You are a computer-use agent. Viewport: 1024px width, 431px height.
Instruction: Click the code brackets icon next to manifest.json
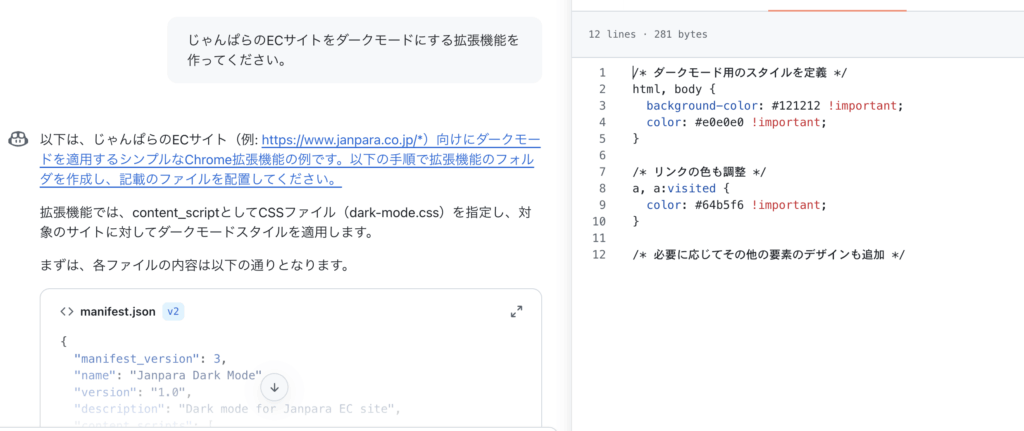click(x=67, y=311)
